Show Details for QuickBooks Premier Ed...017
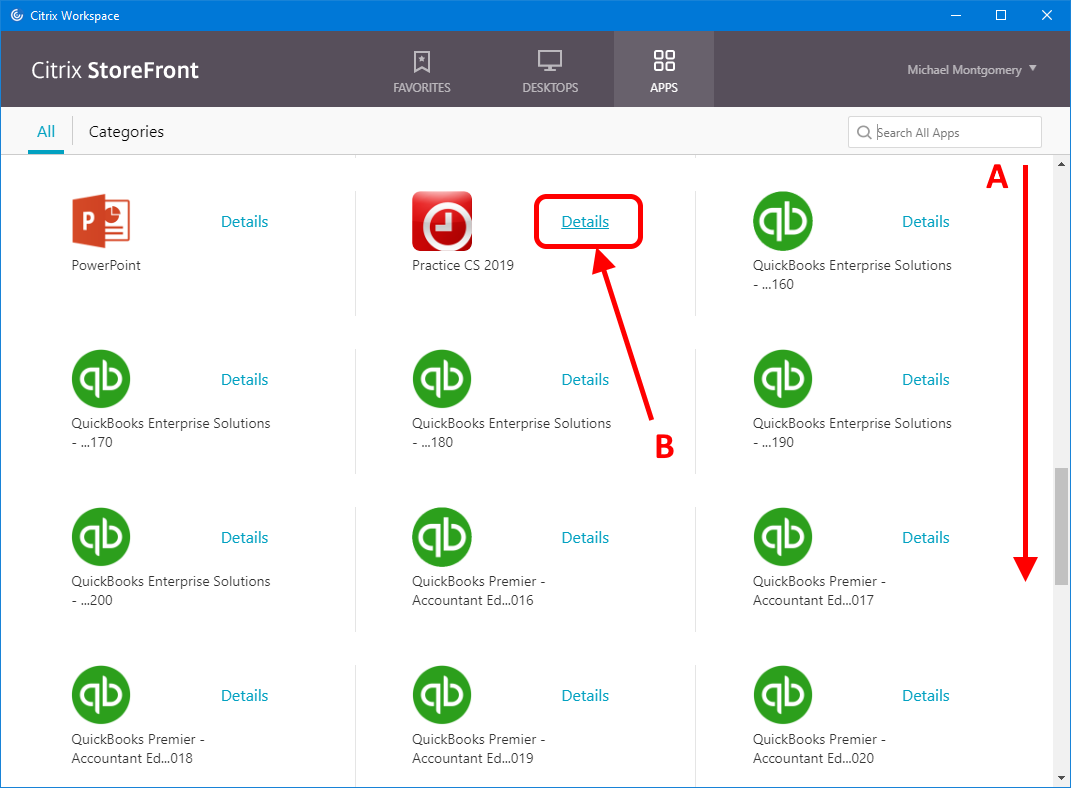 [926, 537]
